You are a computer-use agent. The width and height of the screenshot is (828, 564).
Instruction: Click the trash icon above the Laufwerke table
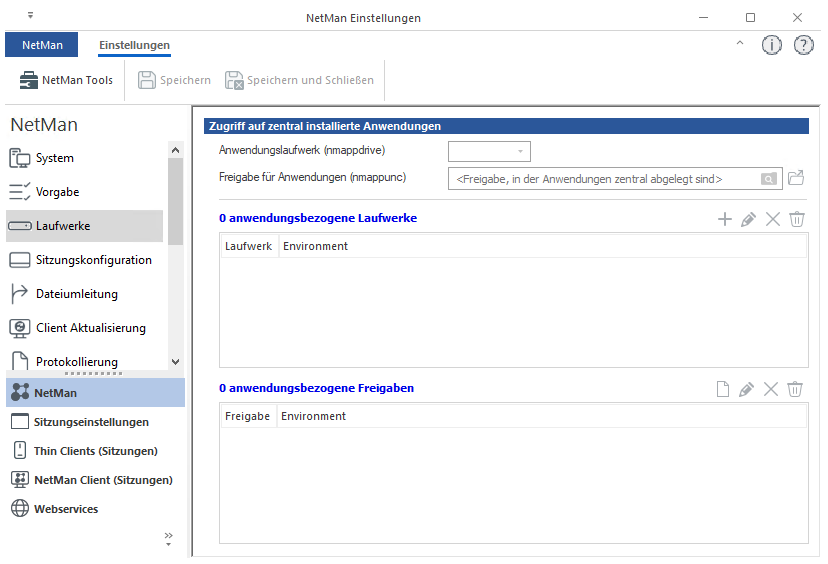(x=796, y=219)
